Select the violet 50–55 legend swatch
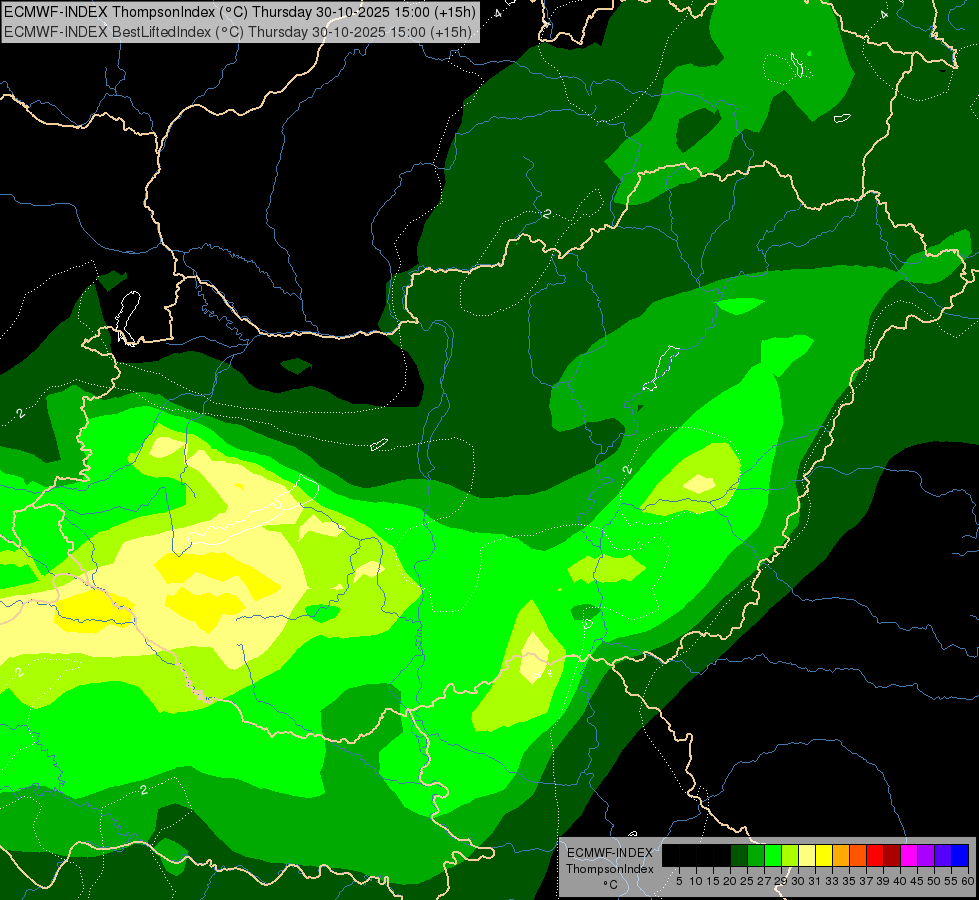This screenshot has height=900, width=979. tap(943, 855)
